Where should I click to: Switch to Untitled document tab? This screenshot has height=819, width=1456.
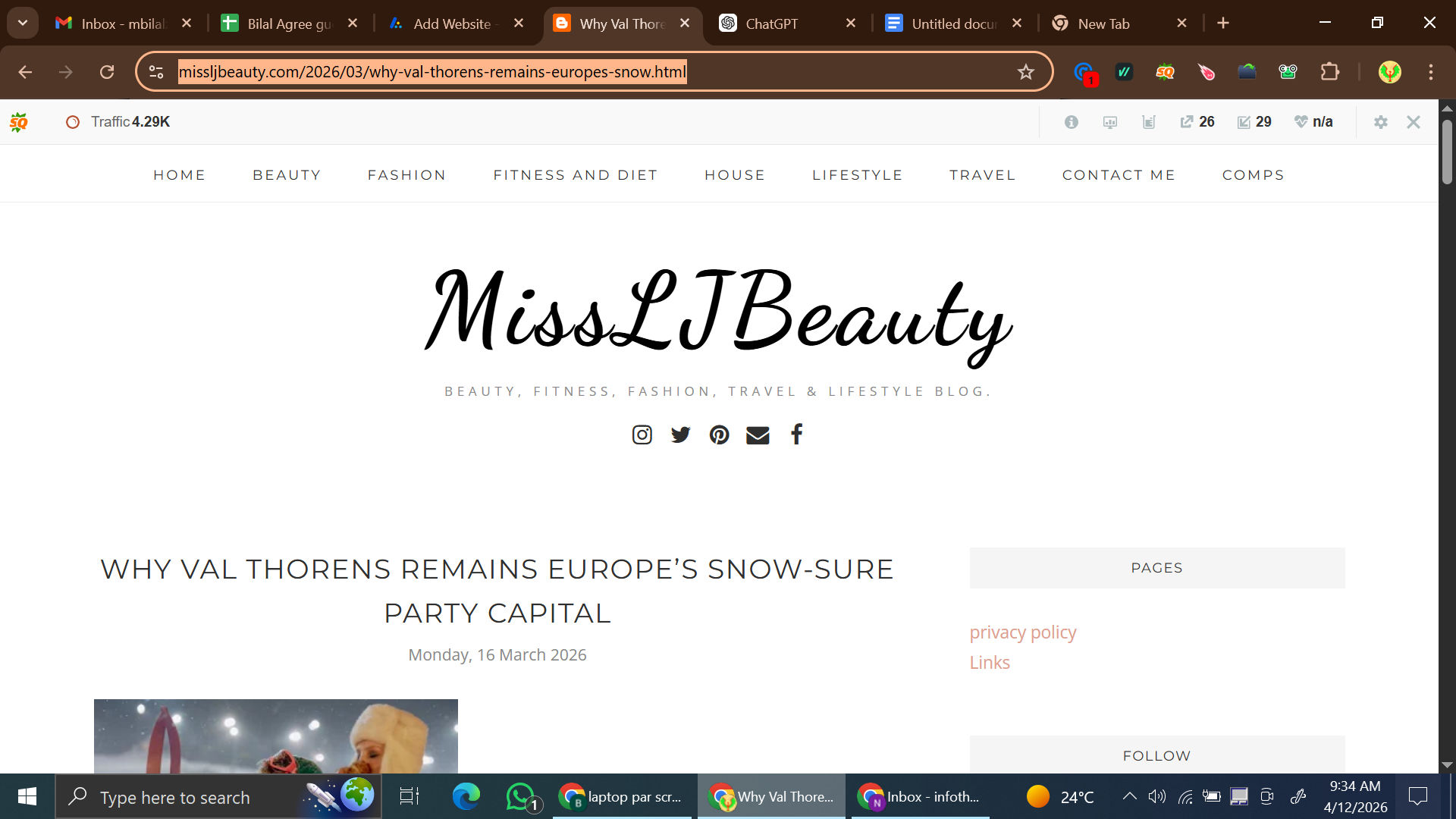pyautogui.click(x=952, y=24)
